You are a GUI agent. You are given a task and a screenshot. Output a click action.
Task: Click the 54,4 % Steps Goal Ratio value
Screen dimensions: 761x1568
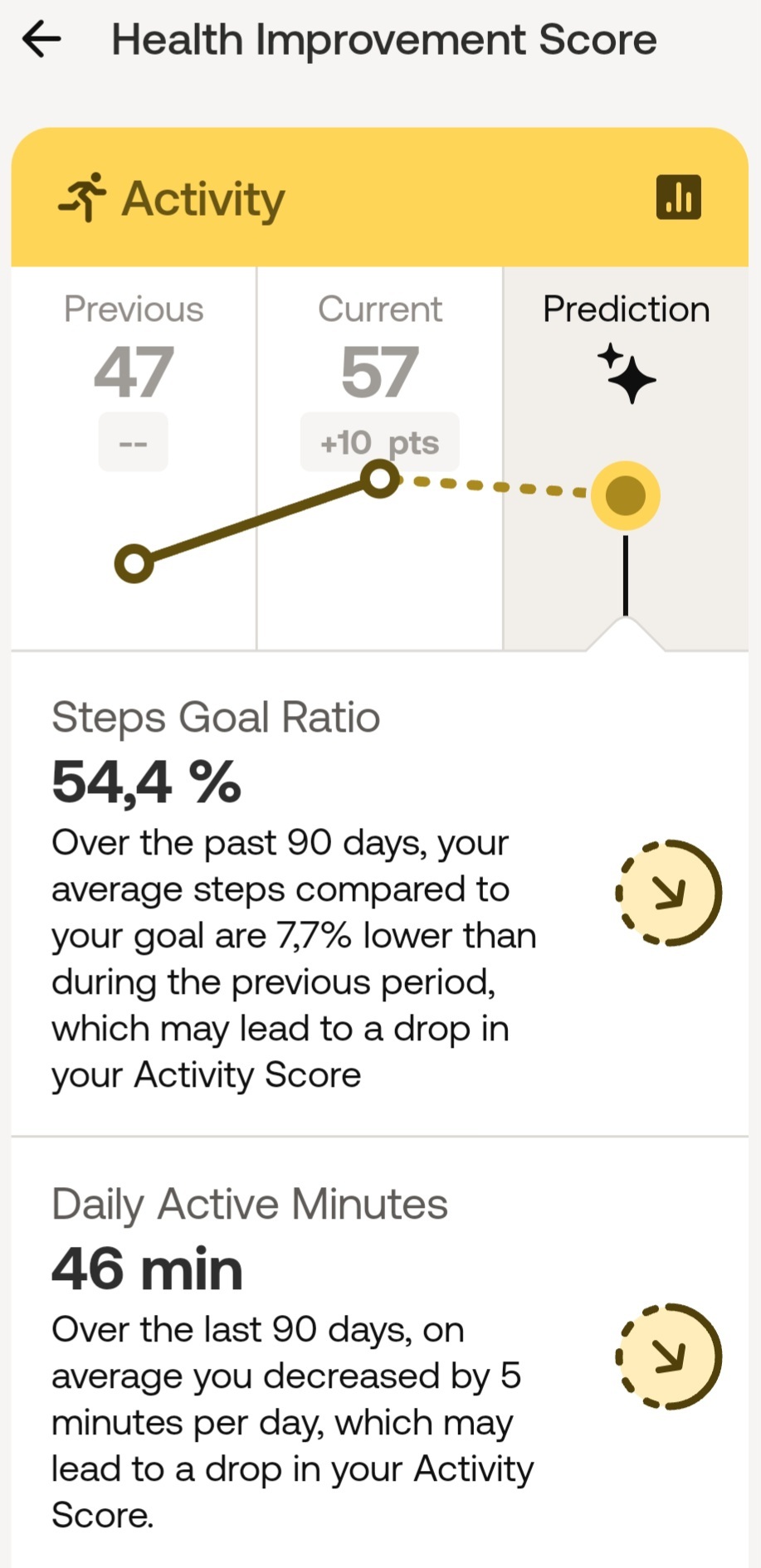coord(146,780)
